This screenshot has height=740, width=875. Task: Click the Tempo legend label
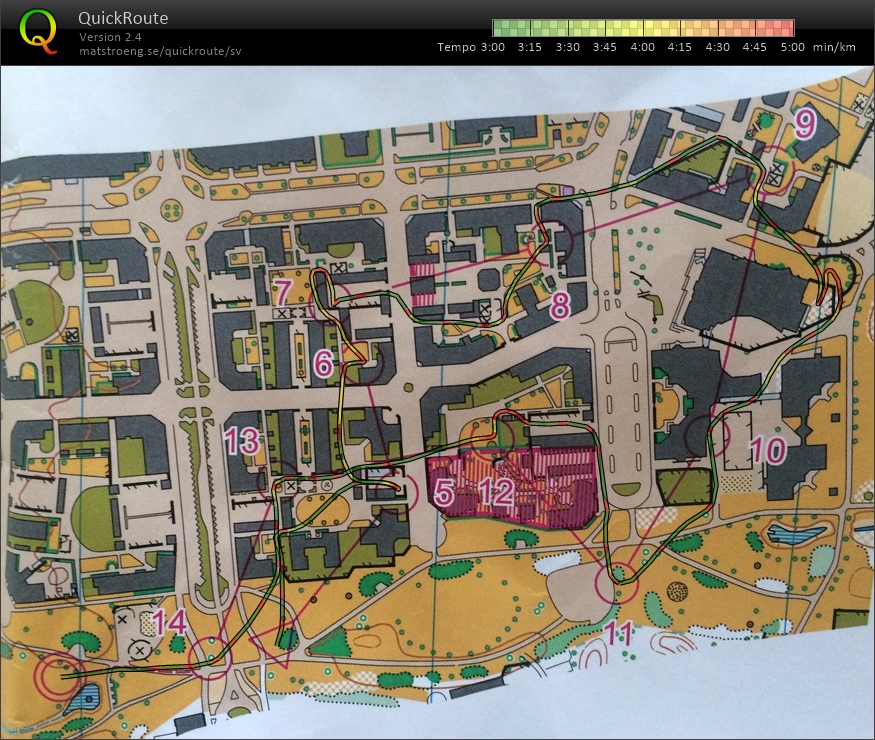456,47
